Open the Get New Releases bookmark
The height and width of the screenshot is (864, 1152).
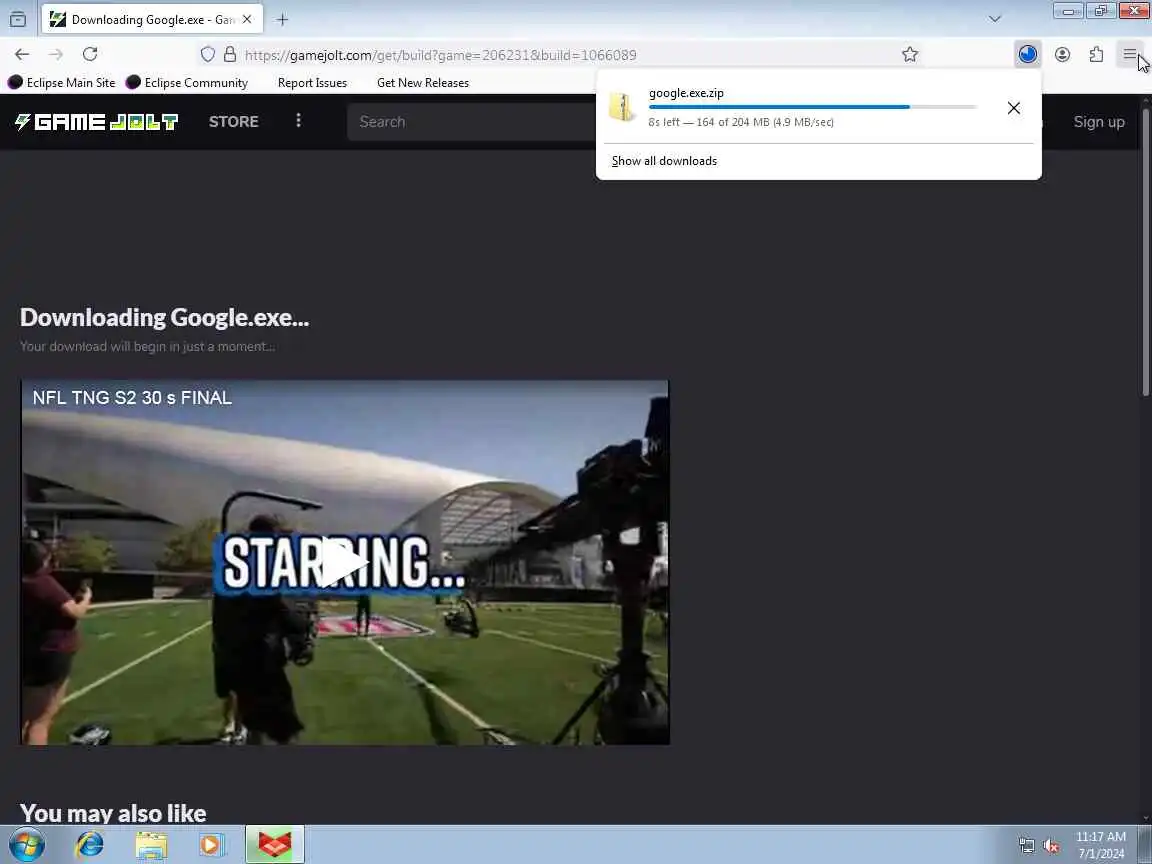click(x=423, y=82)
